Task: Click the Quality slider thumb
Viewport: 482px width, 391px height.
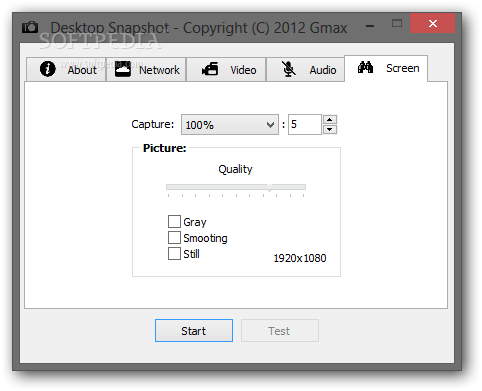Action: point(269,187)
